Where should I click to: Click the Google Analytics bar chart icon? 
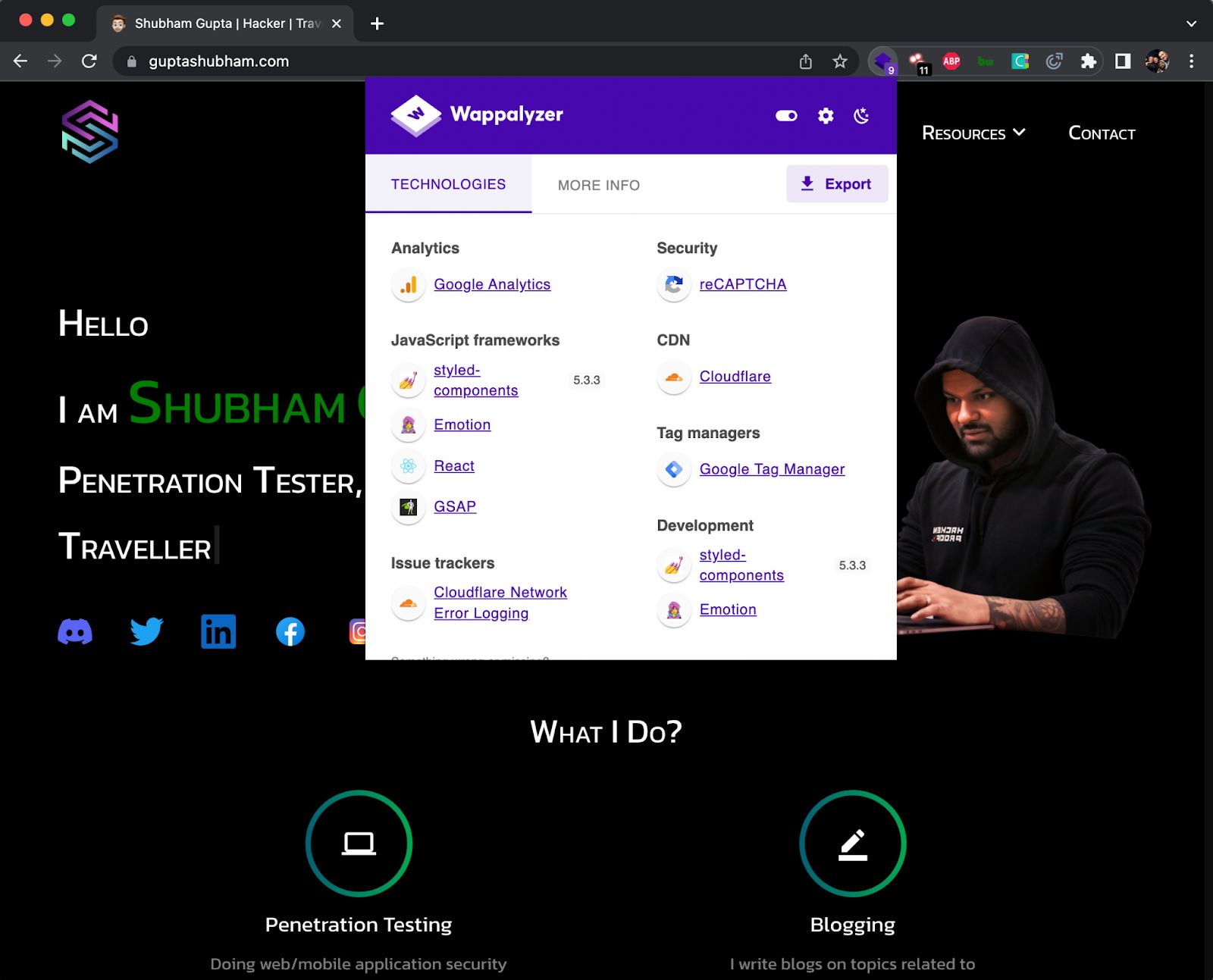tap(409, 285)
